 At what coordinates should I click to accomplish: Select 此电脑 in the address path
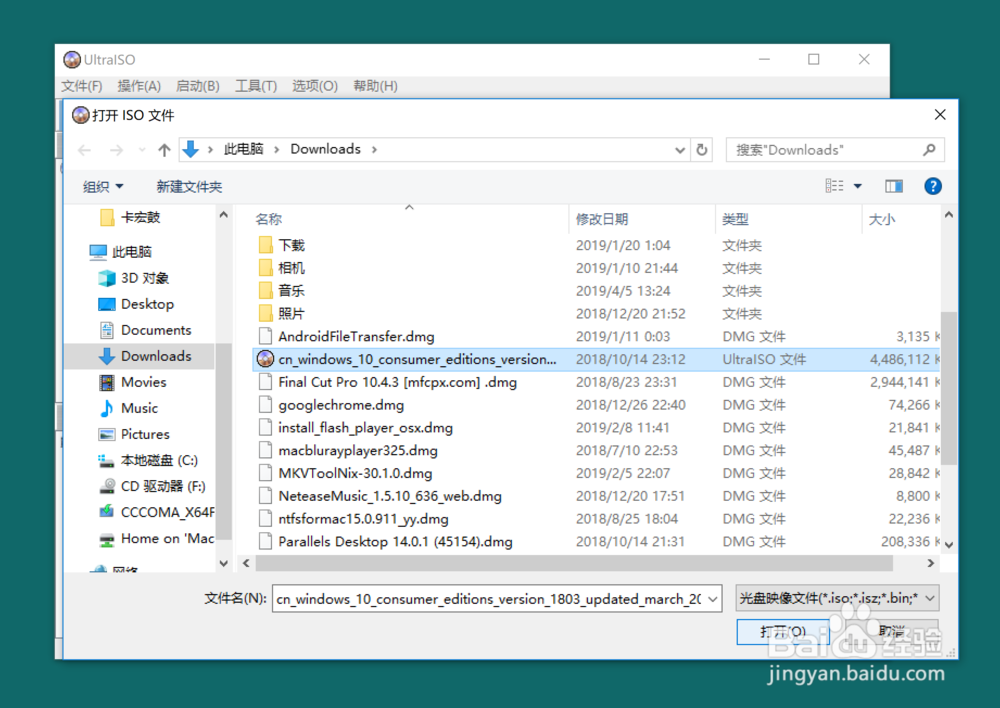(x=243, y=149)
